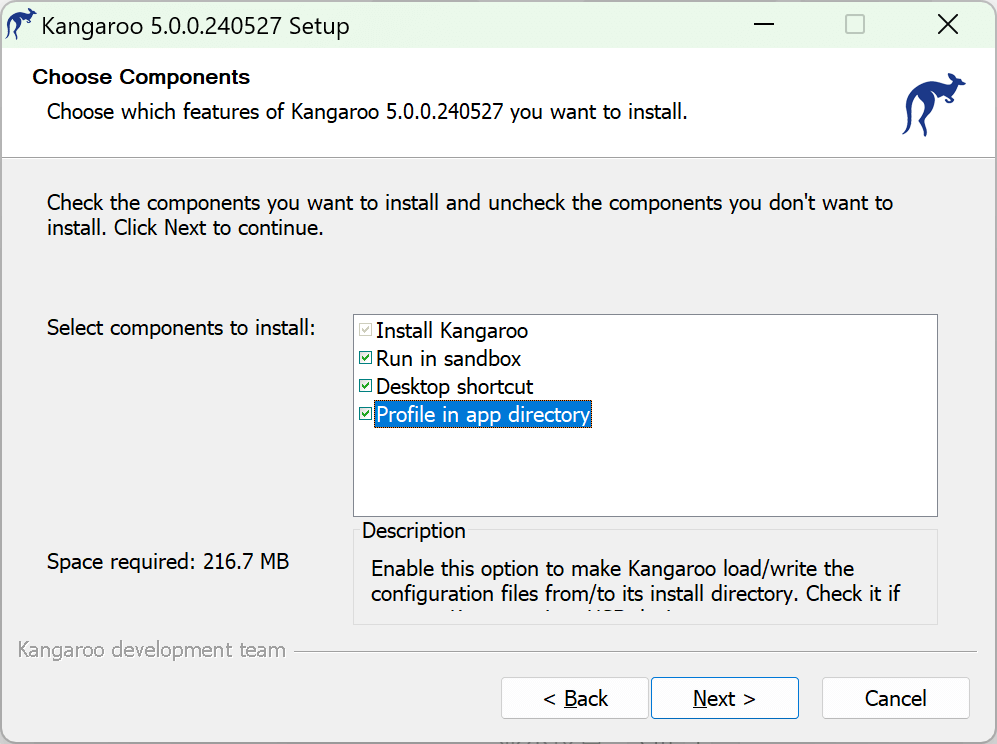Click the Space required 216.7 MB text
The height and width of the screenshot is (744, 997).
click(168, 562)
